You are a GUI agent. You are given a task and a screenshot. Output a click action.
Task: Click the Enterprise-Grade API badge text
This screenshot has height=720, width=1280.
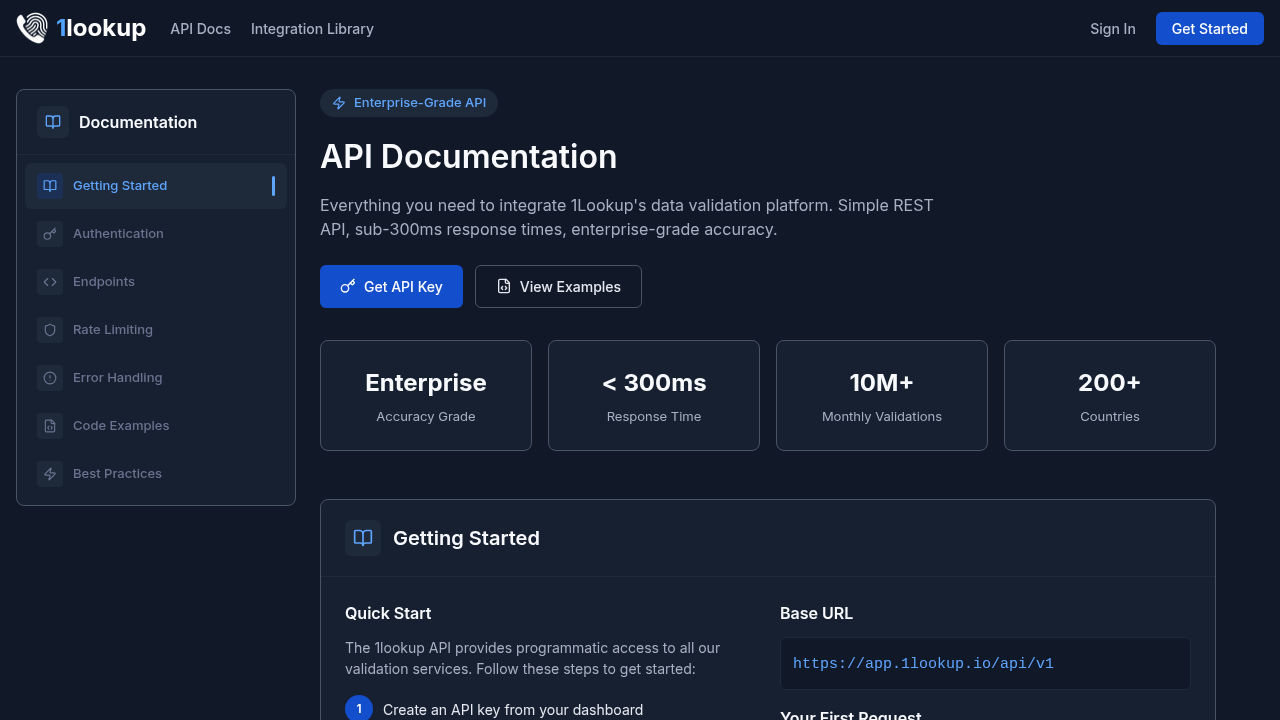[x=420, y=103]
